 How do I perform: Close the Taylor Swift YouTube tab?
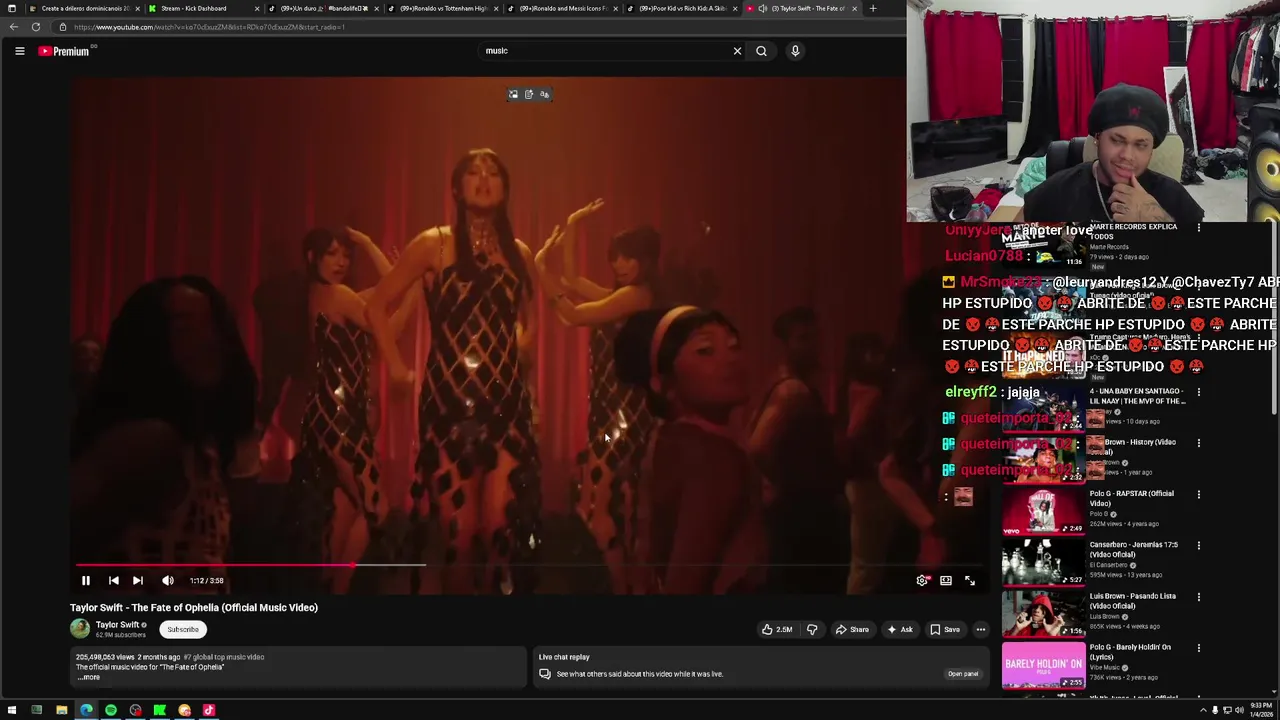[x=854, y=8]
